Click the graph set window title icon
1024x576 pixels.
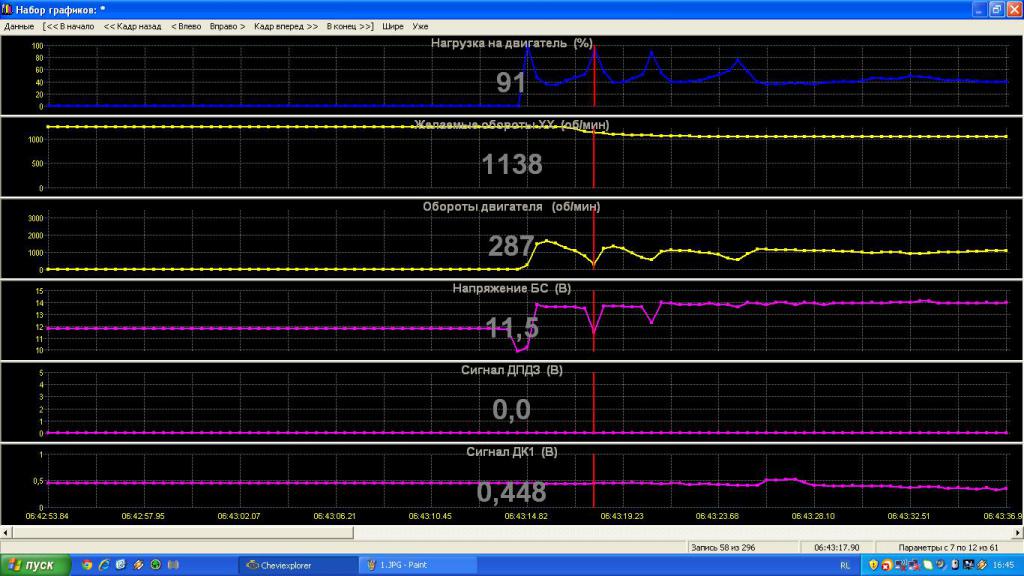click(7, 9)
